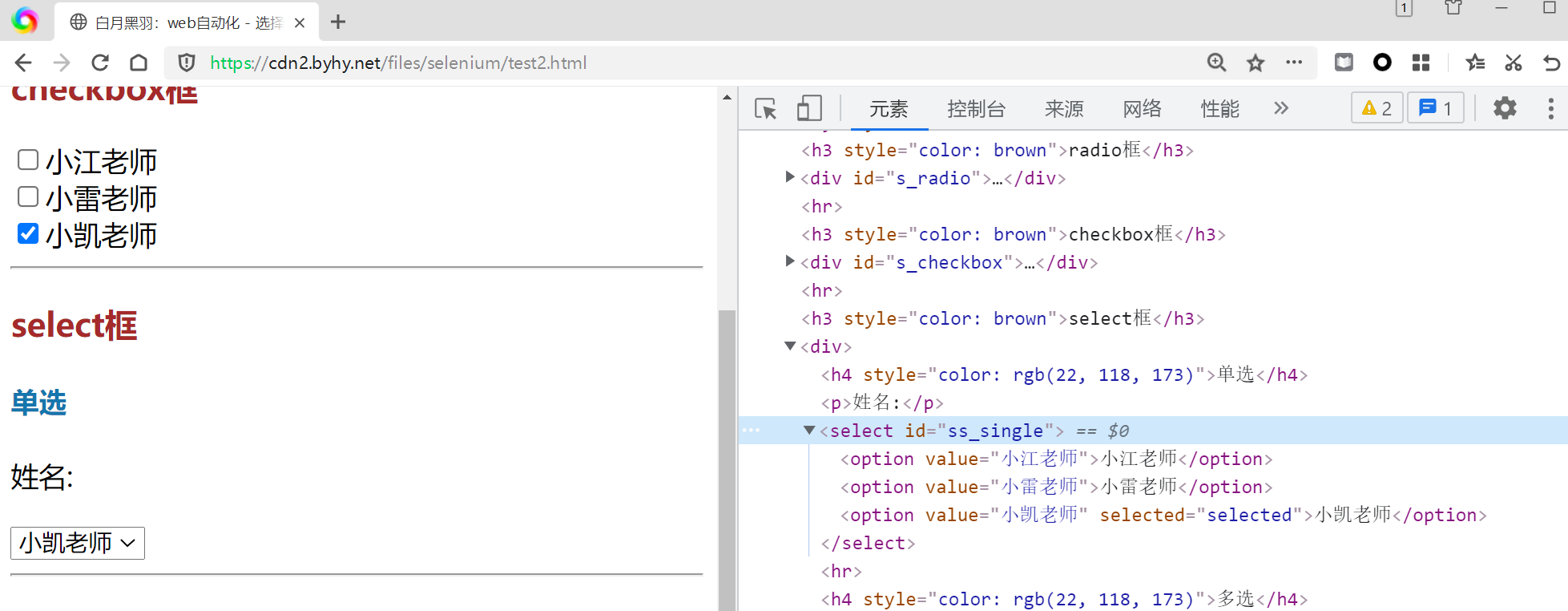Click the 小凯老师 checkbox label text
1568x611 pixels.
tap(101, 235)
